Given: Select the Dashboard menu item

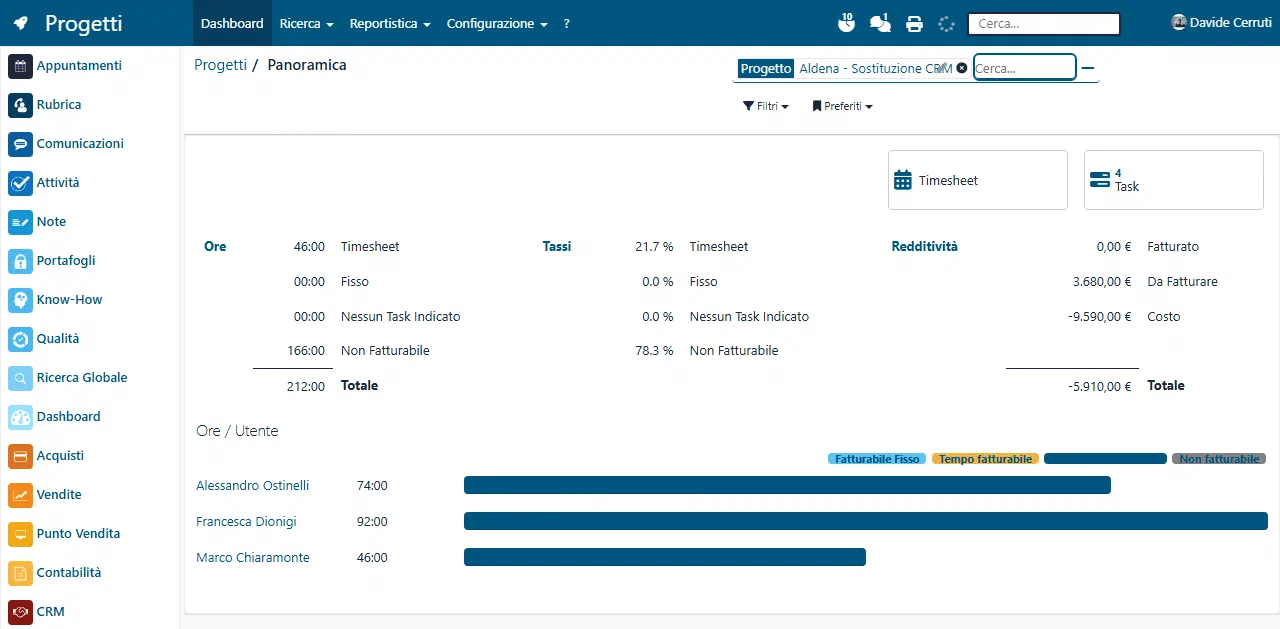Looking at the screenshot, I should coord(232,23).
